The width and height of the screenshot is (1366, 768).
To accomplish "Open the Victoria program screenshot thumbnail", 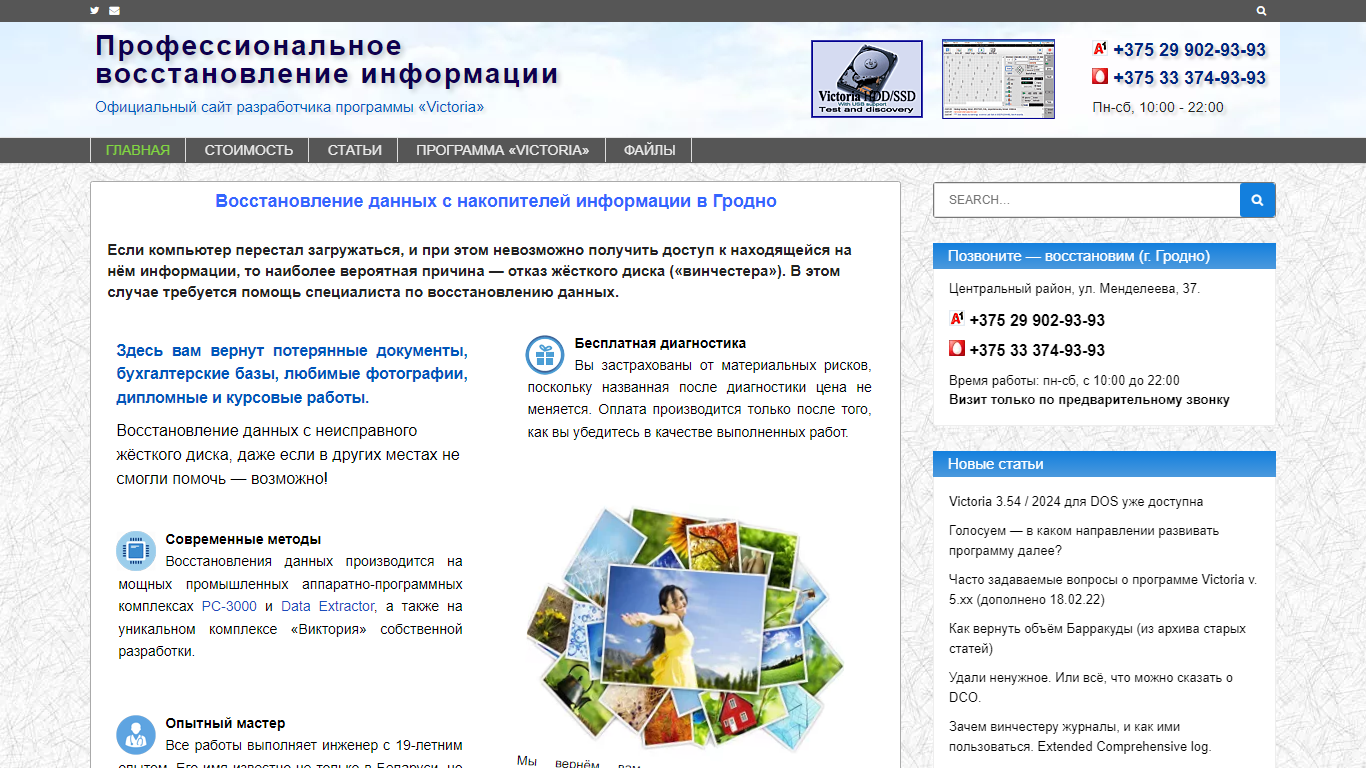I will 999,79.
